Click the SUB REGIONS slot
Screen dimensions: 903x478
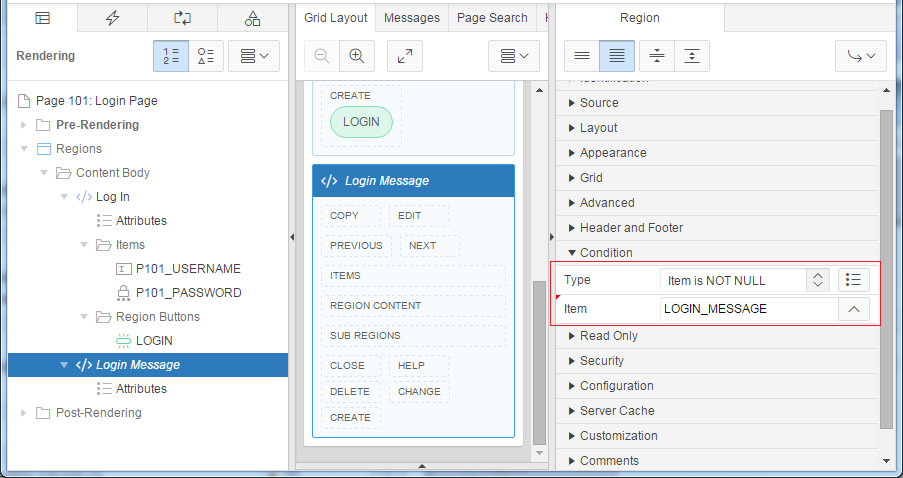[413, 335]
